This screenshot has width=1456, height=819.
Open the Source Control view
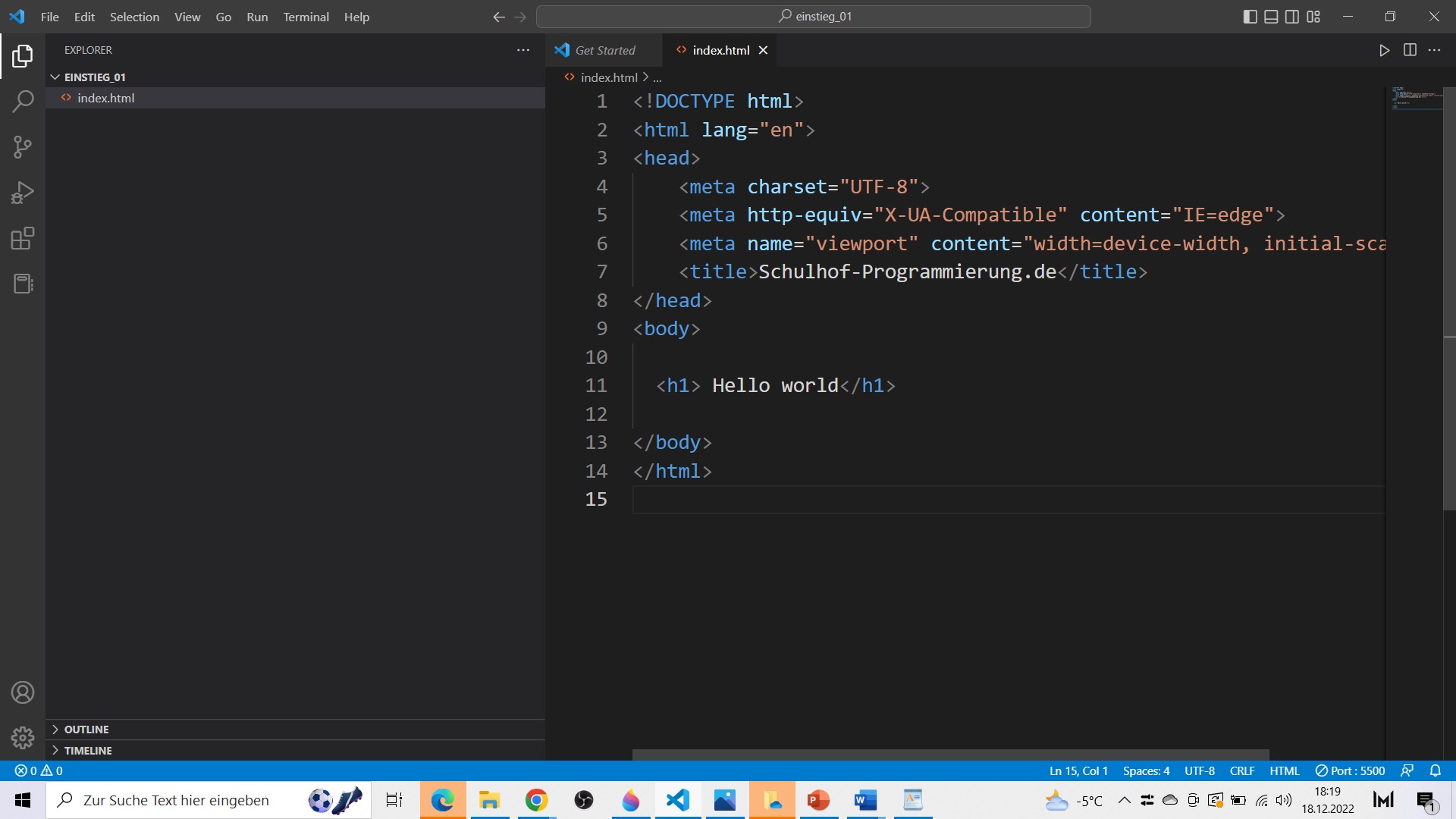pyautogui.click(x=23, y=147)
